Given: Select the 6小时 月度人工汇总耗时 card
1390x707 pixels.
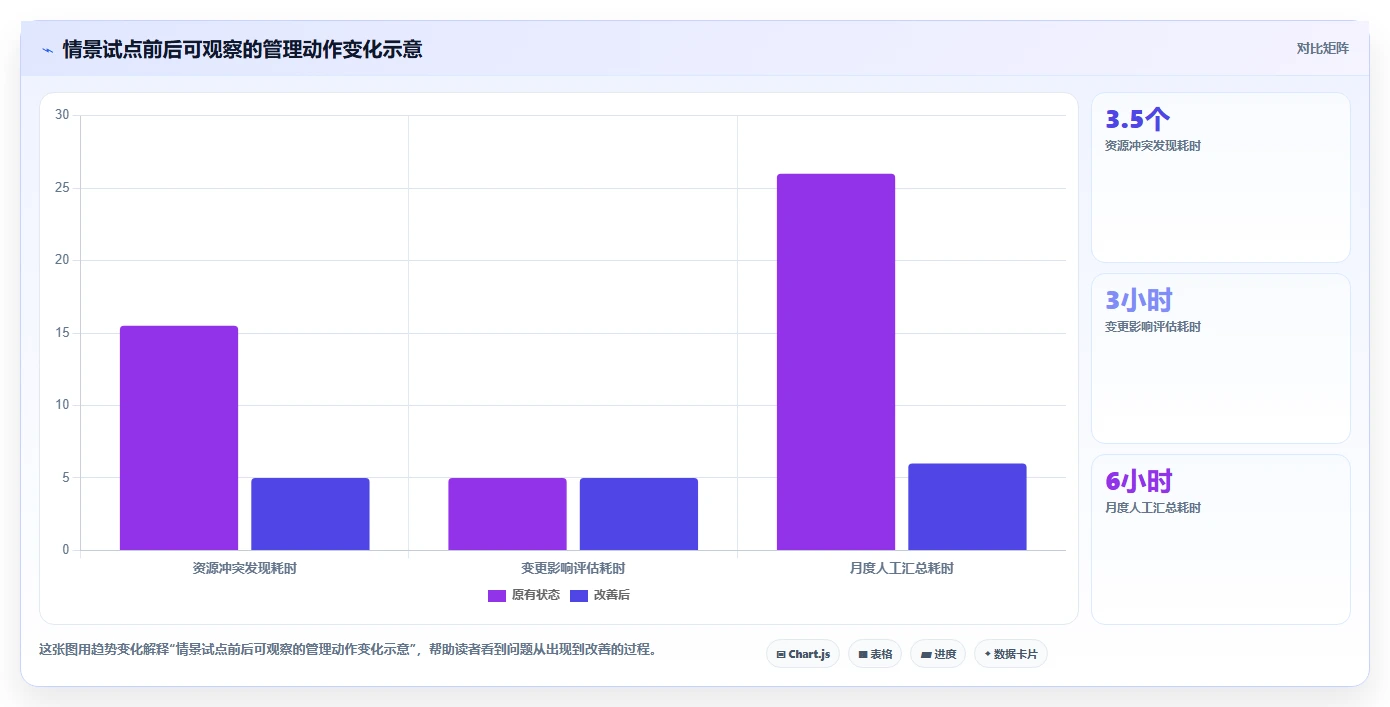Looking at the screenshot, I should pos(1221,540).
